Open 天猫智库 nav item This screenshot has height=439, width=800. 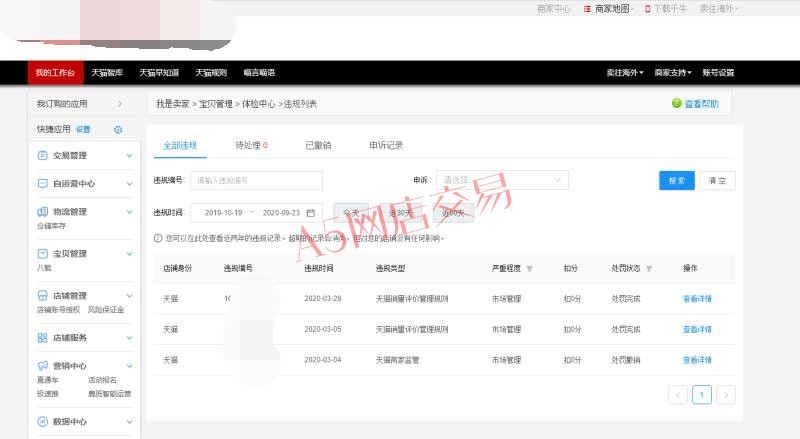coord(107,72)
